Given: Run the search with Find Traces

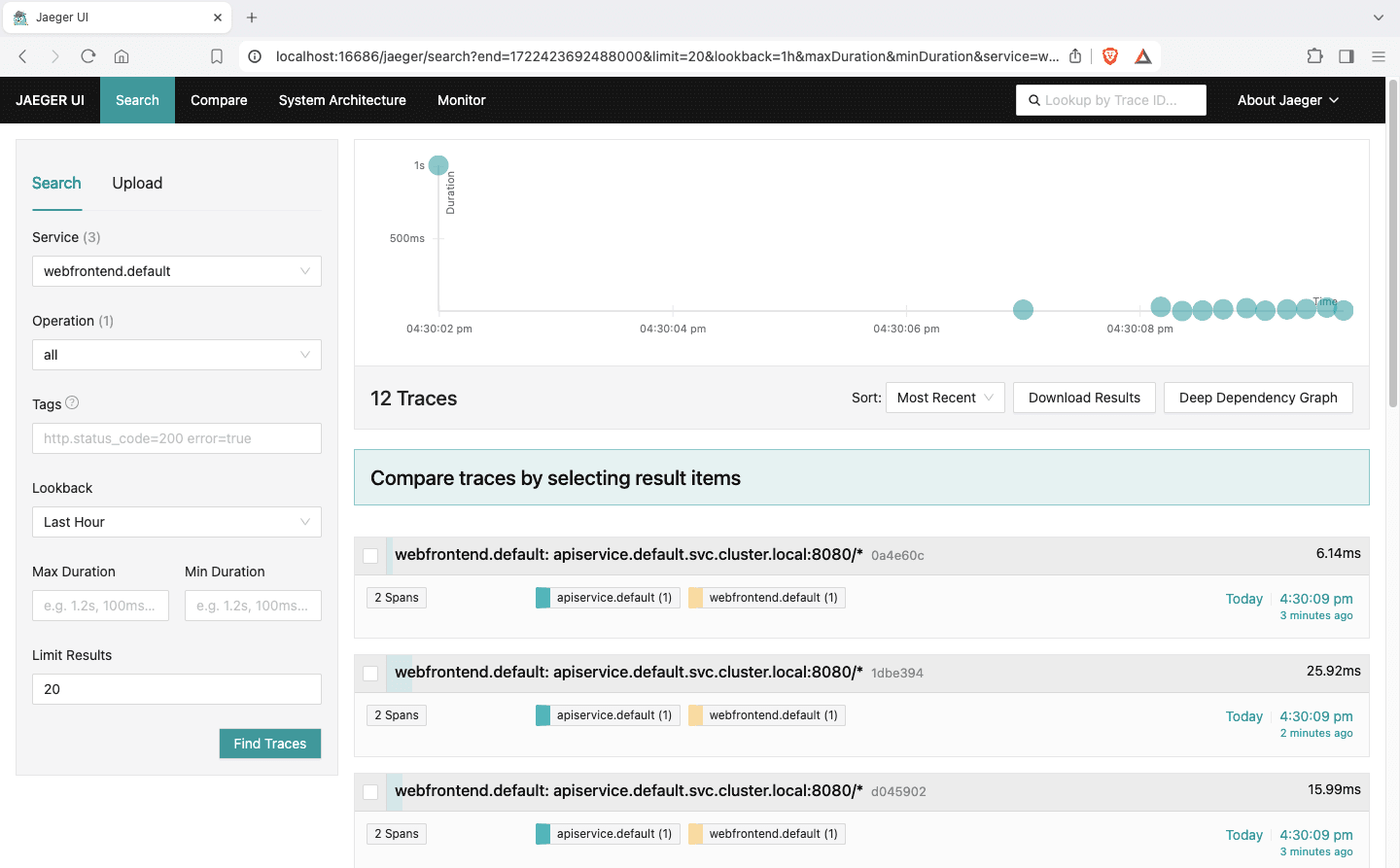Looking at the screenshot, I should 270,744.
